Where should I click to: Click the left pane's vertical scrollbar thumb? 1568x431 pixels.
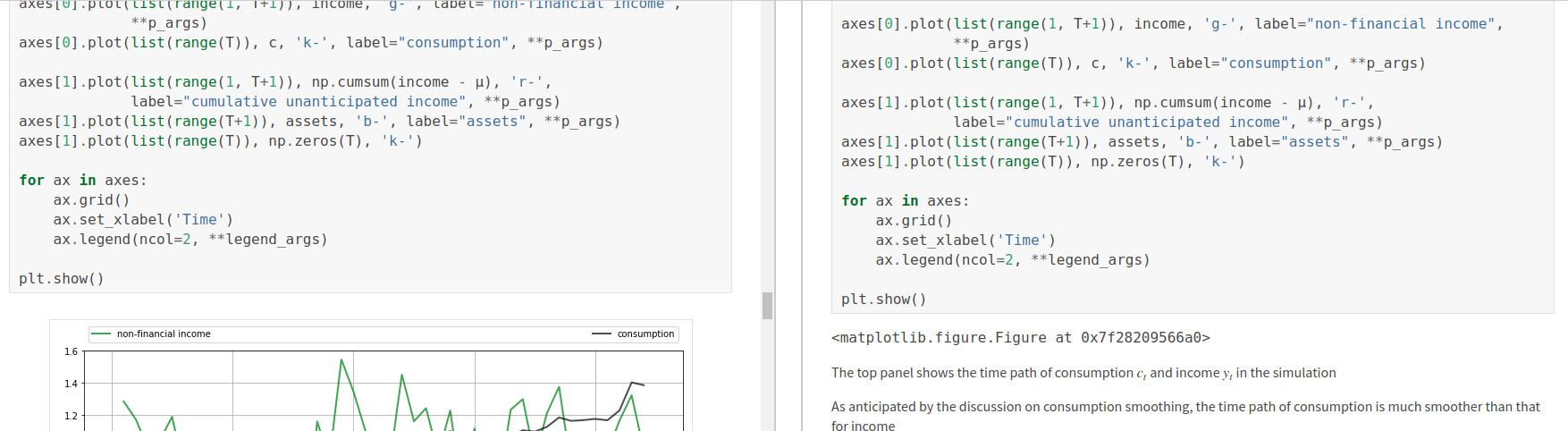767,306
